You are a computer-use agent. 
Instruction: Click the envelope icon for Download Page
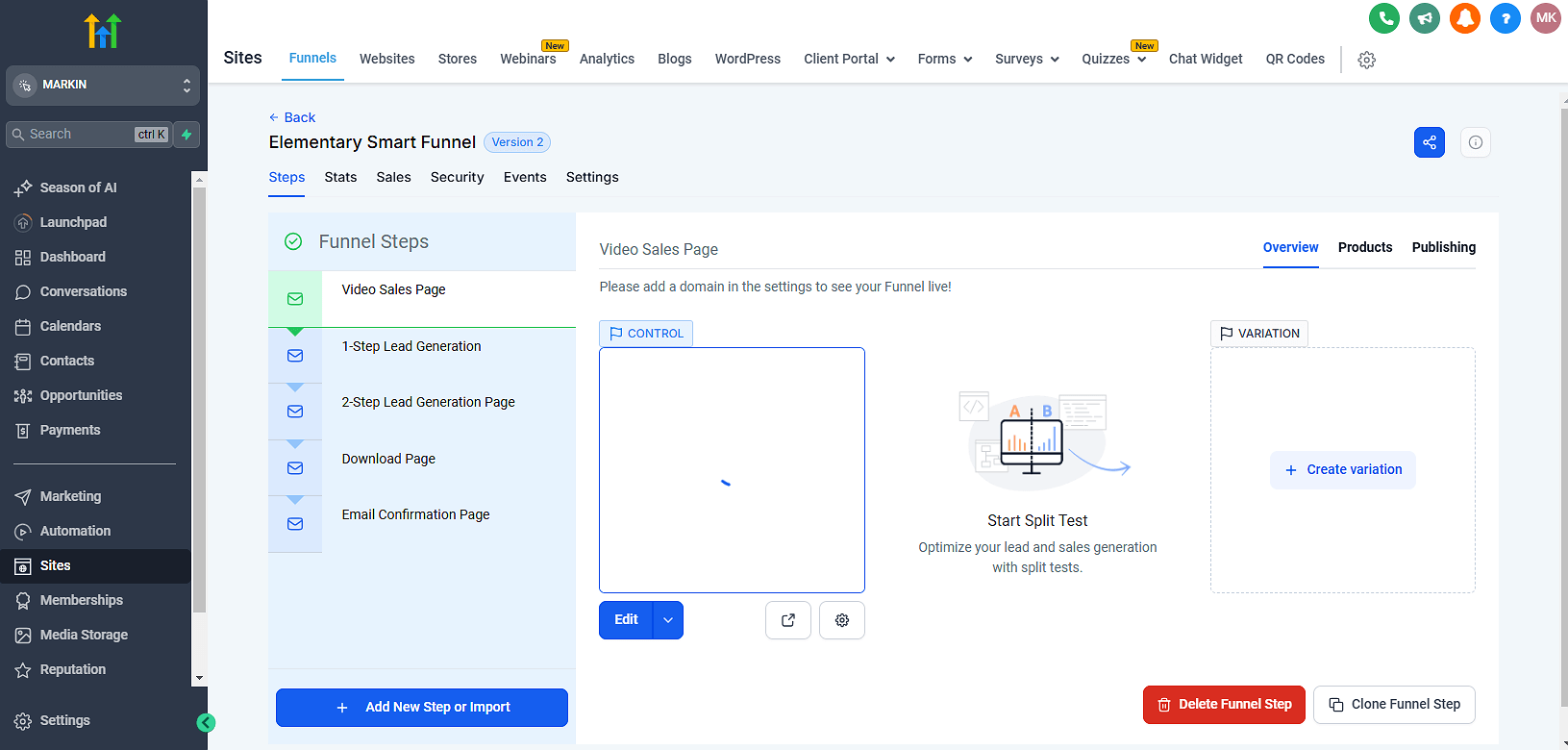pyautogui.click(x=295, y=468)
